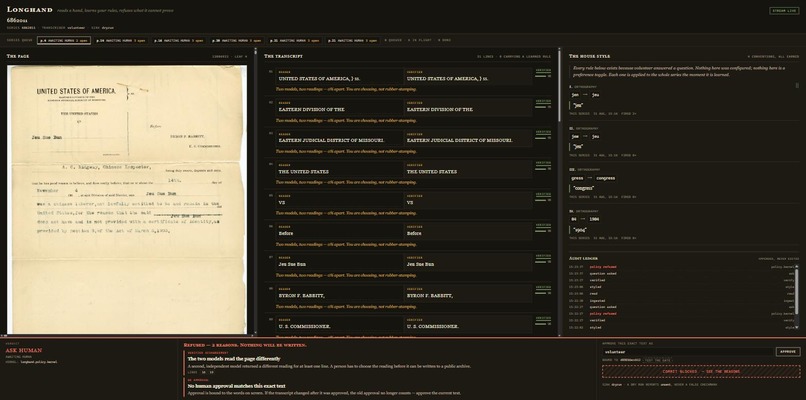Select reader reading 'U. S. COMMISSIONER.'
This screenshot has height=400, width=806.
pyautogui.click(x=339, y=324)
